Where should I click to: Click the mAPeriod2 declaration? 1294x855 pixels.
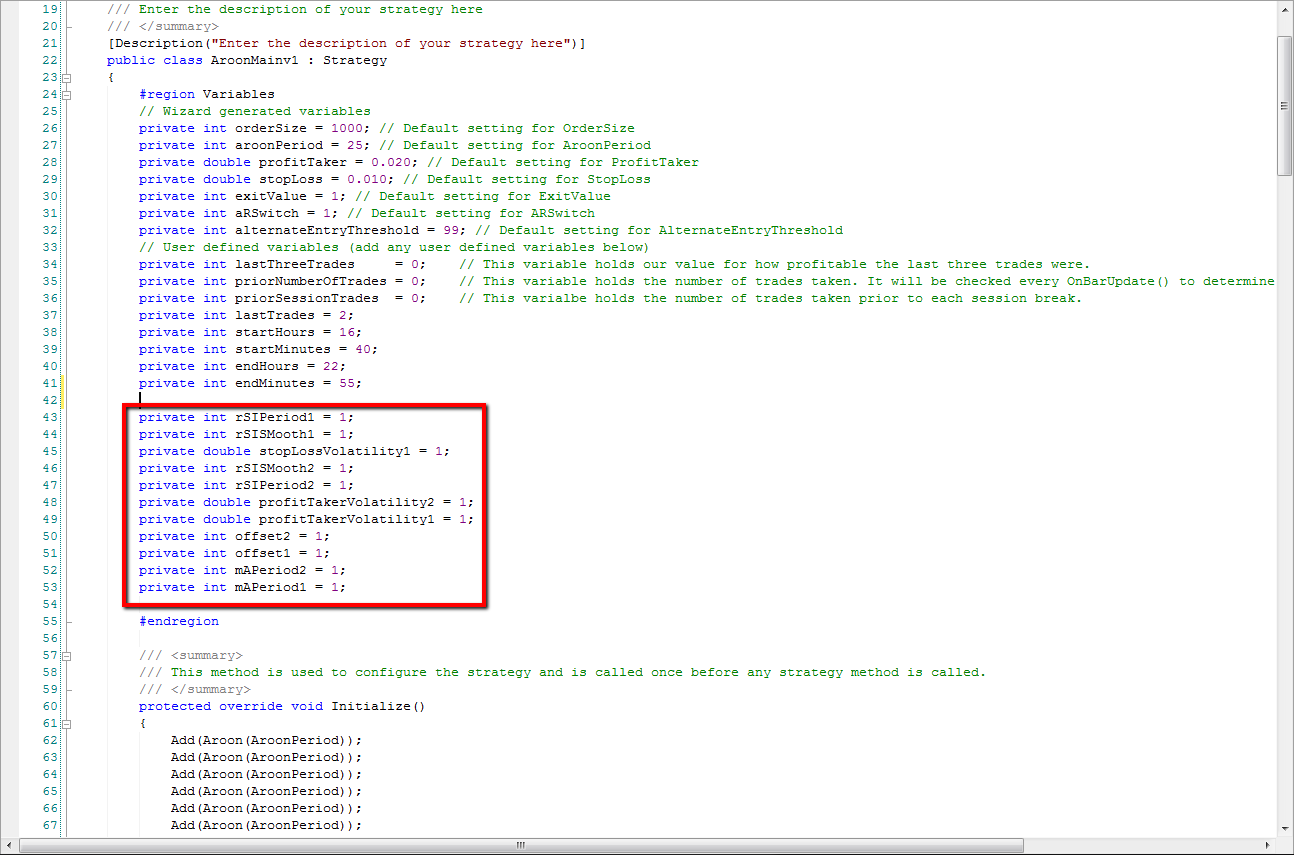242,570
